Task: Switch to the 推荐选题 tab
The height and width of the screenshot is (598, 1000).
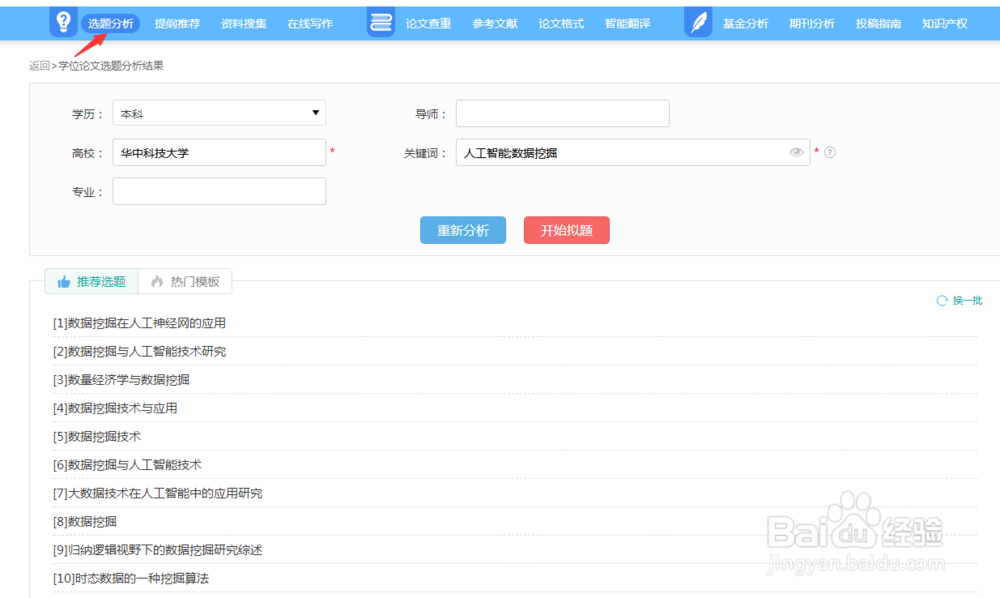Action: 91,282
